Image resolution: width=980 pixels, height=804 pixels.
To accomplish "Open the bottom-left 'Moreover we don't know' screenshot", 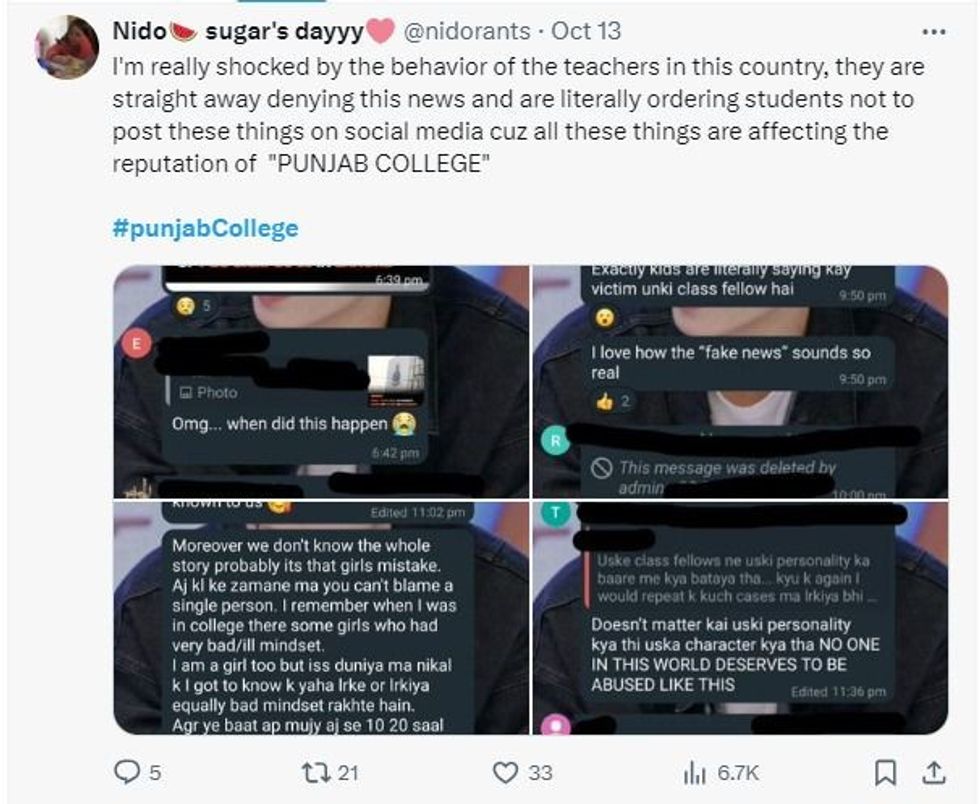I will pos(321,618).
